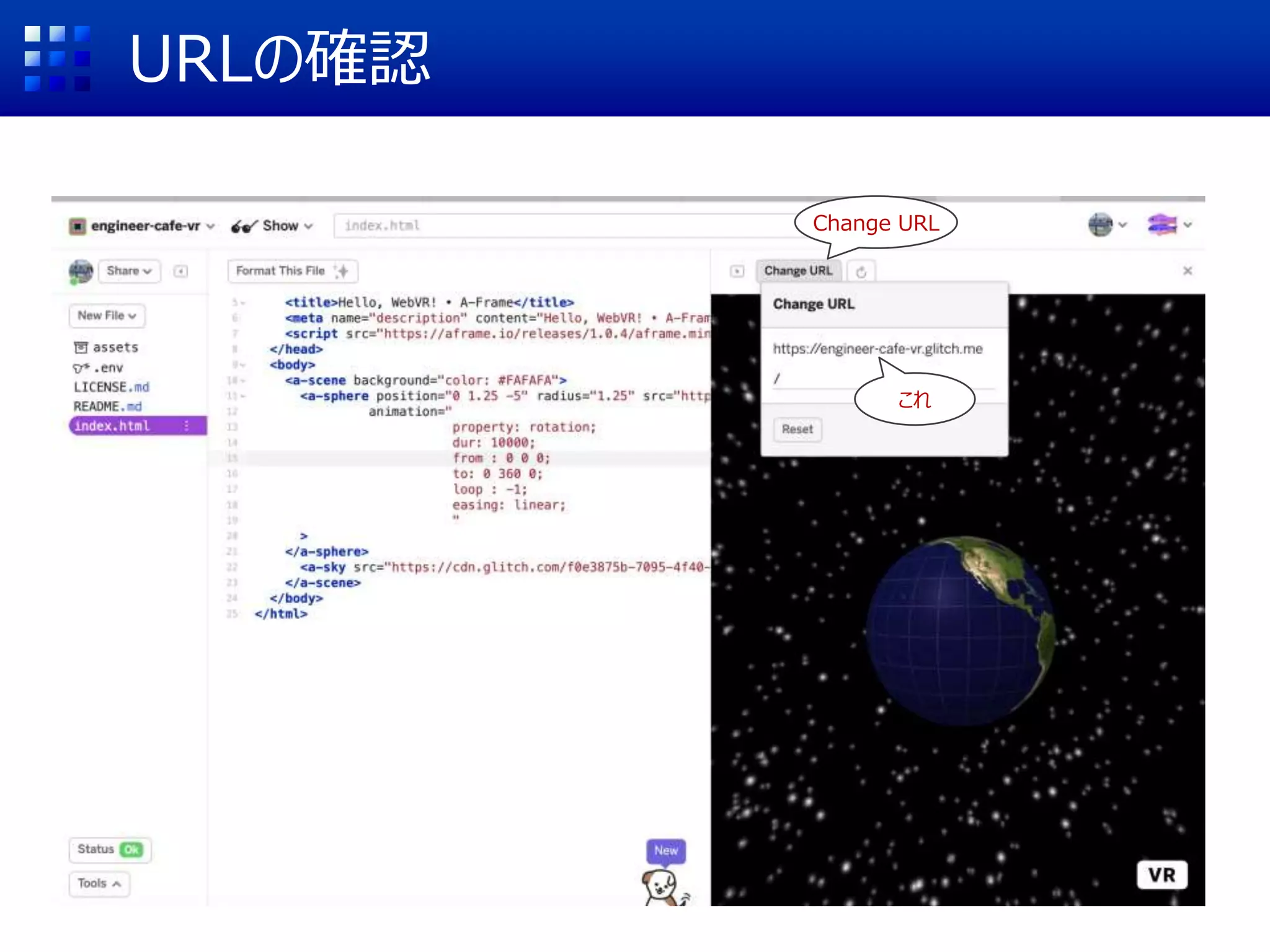Click Format This File button
Screen dimensions: 1270x952
pyautogui.click(x=292, y=271)
